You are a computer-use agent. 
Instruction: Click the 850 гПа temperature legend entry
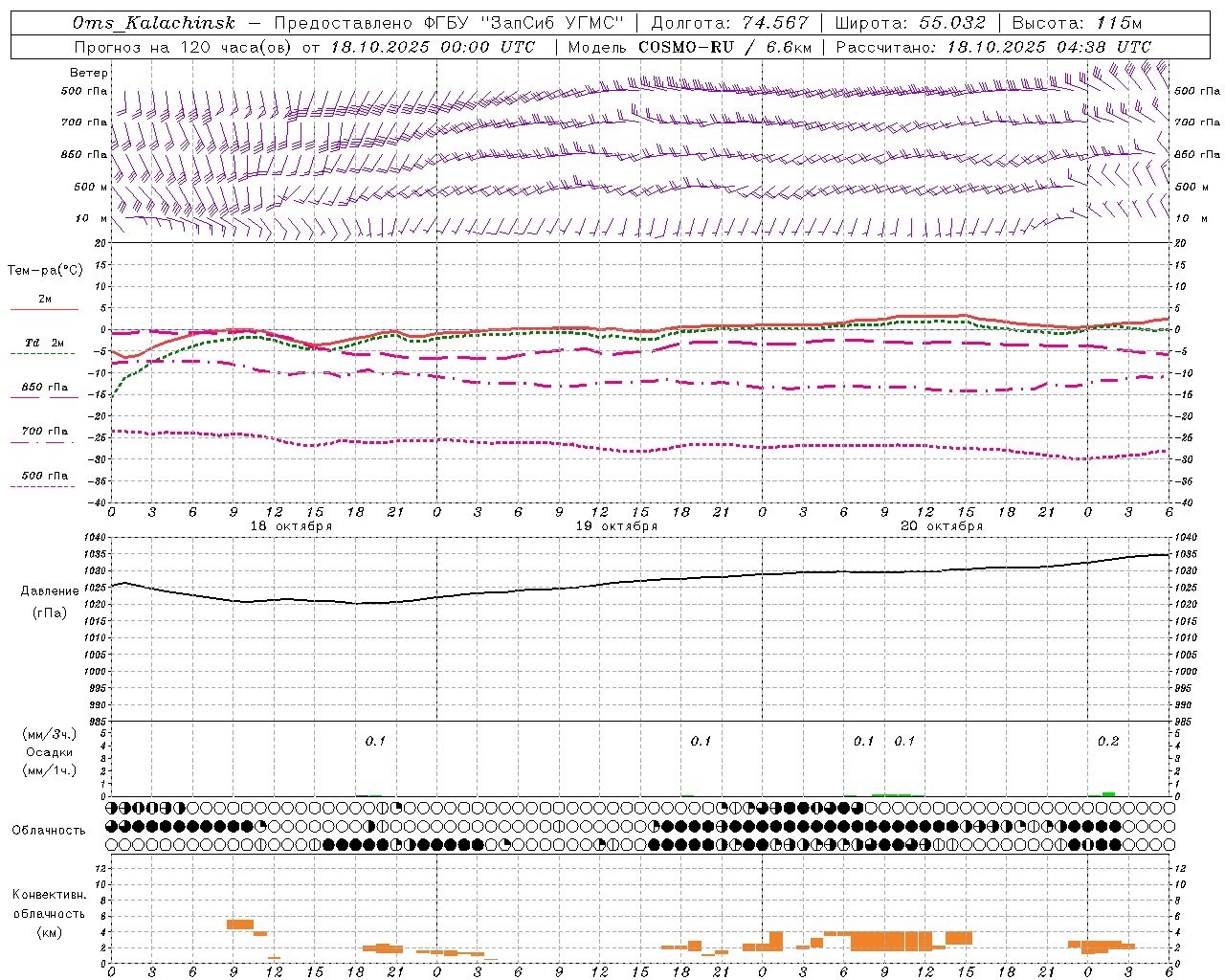45,390
